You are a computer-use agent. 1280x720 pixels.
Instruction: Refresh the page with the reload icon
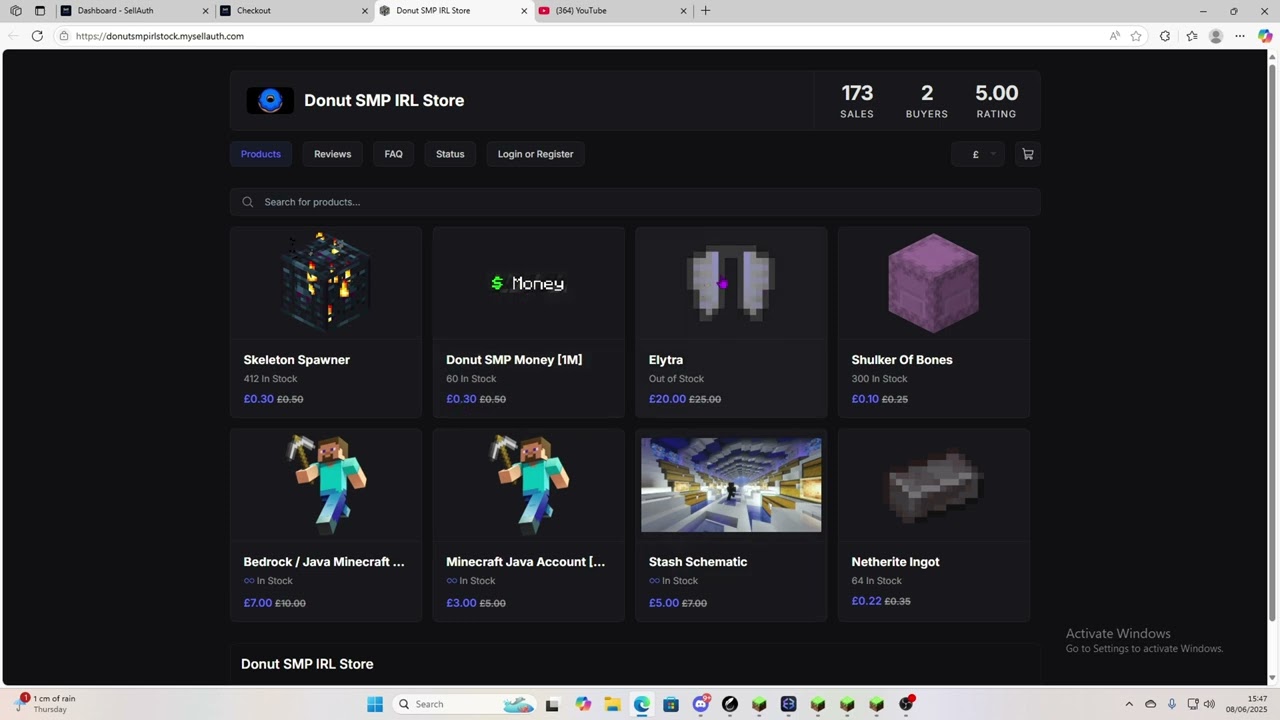point(37,36)
